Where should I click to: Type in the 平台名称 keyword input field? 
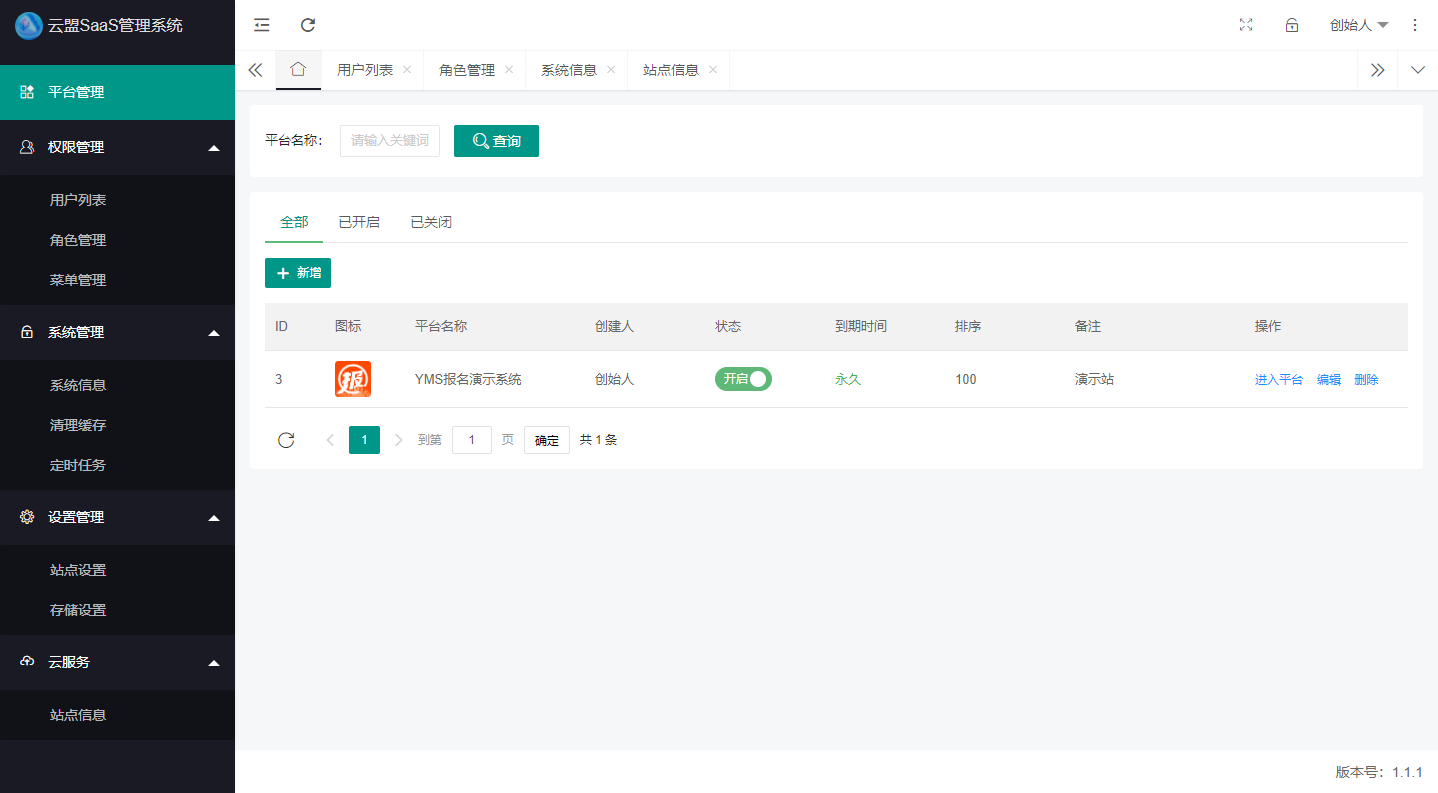click(389, 141)
